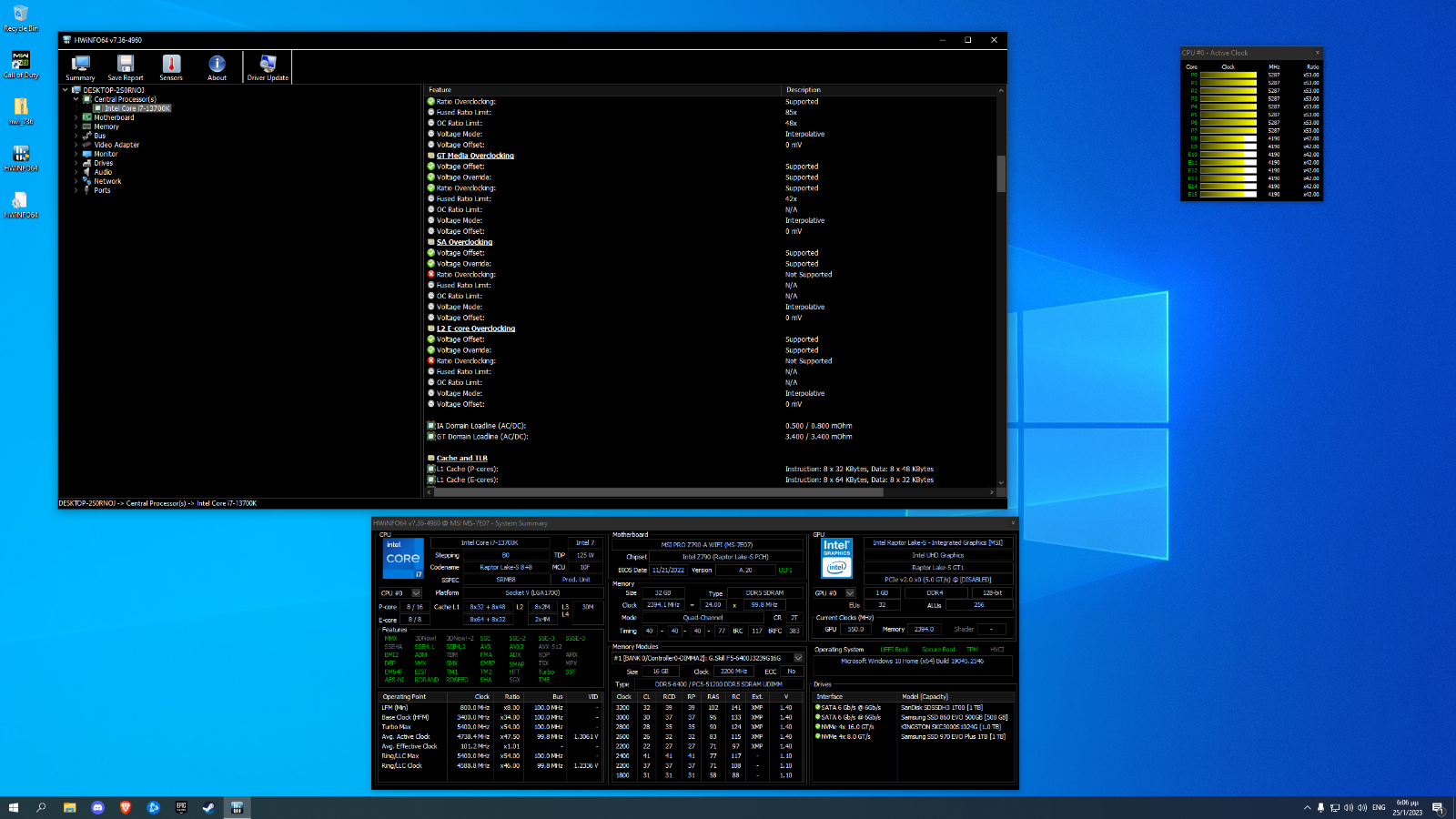
Task: Expand the Motherboard node arrow
Action: tap(76, 117)
